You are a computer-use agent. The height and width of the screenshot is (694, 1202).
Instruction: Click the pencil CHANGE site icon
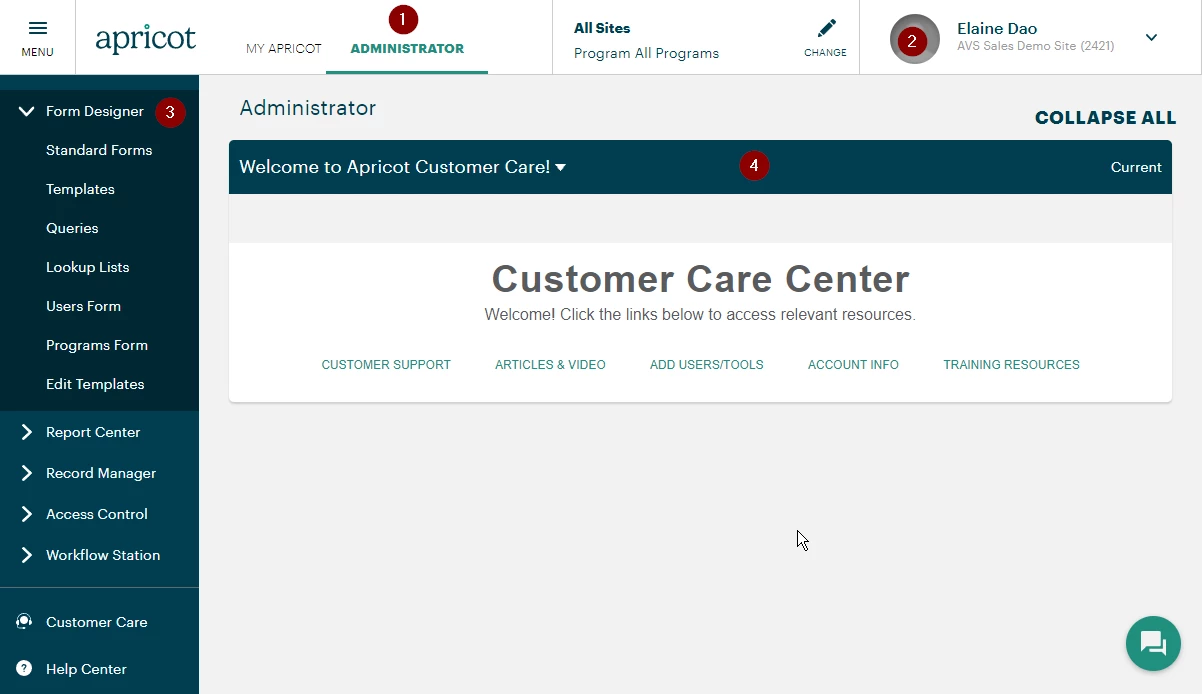point(826,28)
